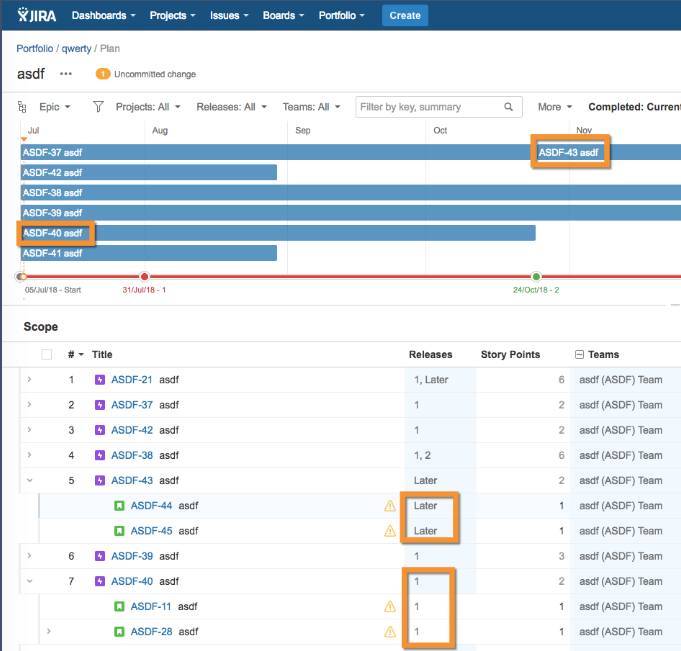Click the warning icon on ASDF-44

point(390,506)
